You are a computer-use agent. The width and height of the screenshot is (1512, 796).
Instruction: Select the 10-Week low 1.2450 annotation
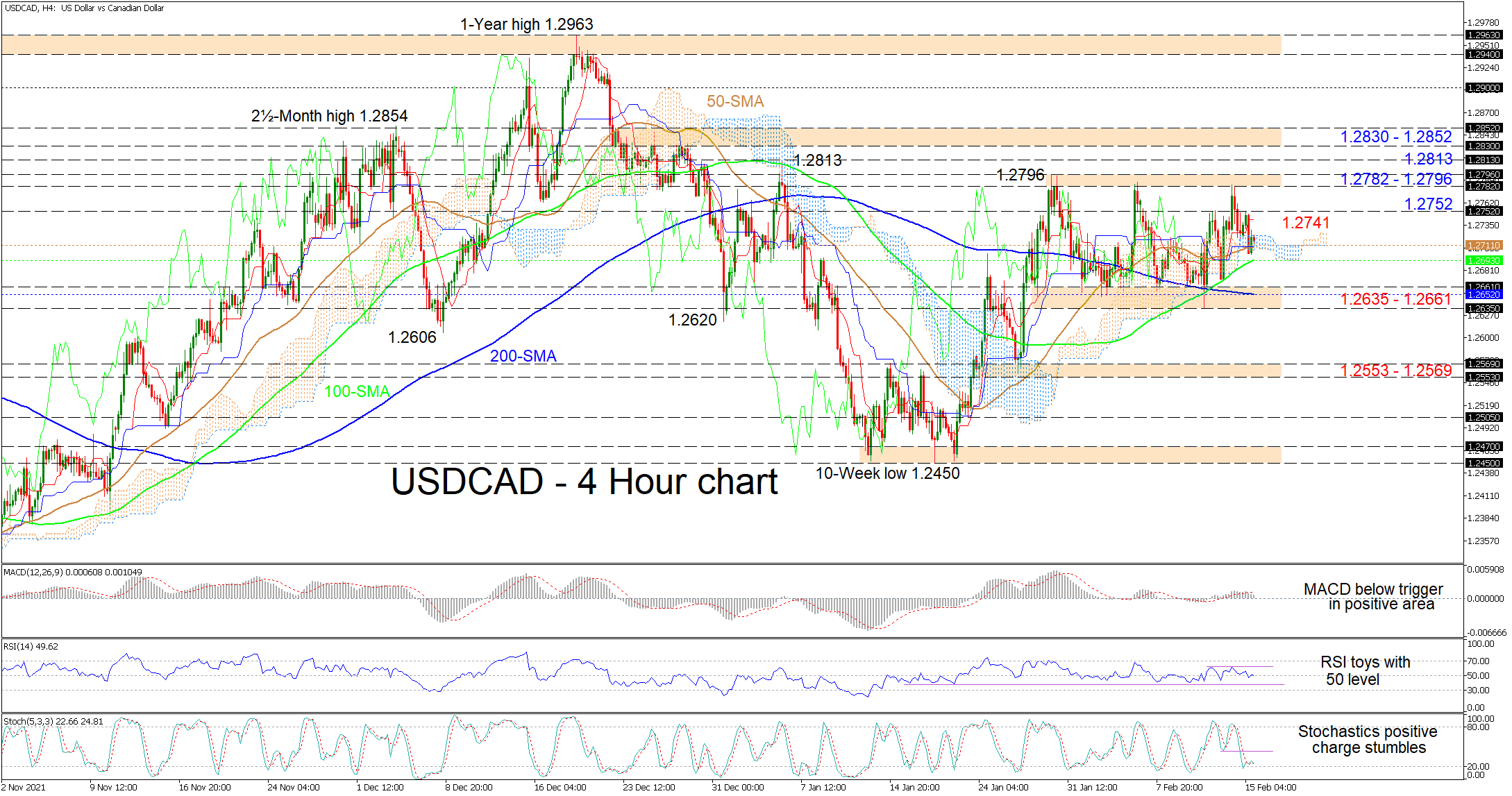(x=887, y=473)
